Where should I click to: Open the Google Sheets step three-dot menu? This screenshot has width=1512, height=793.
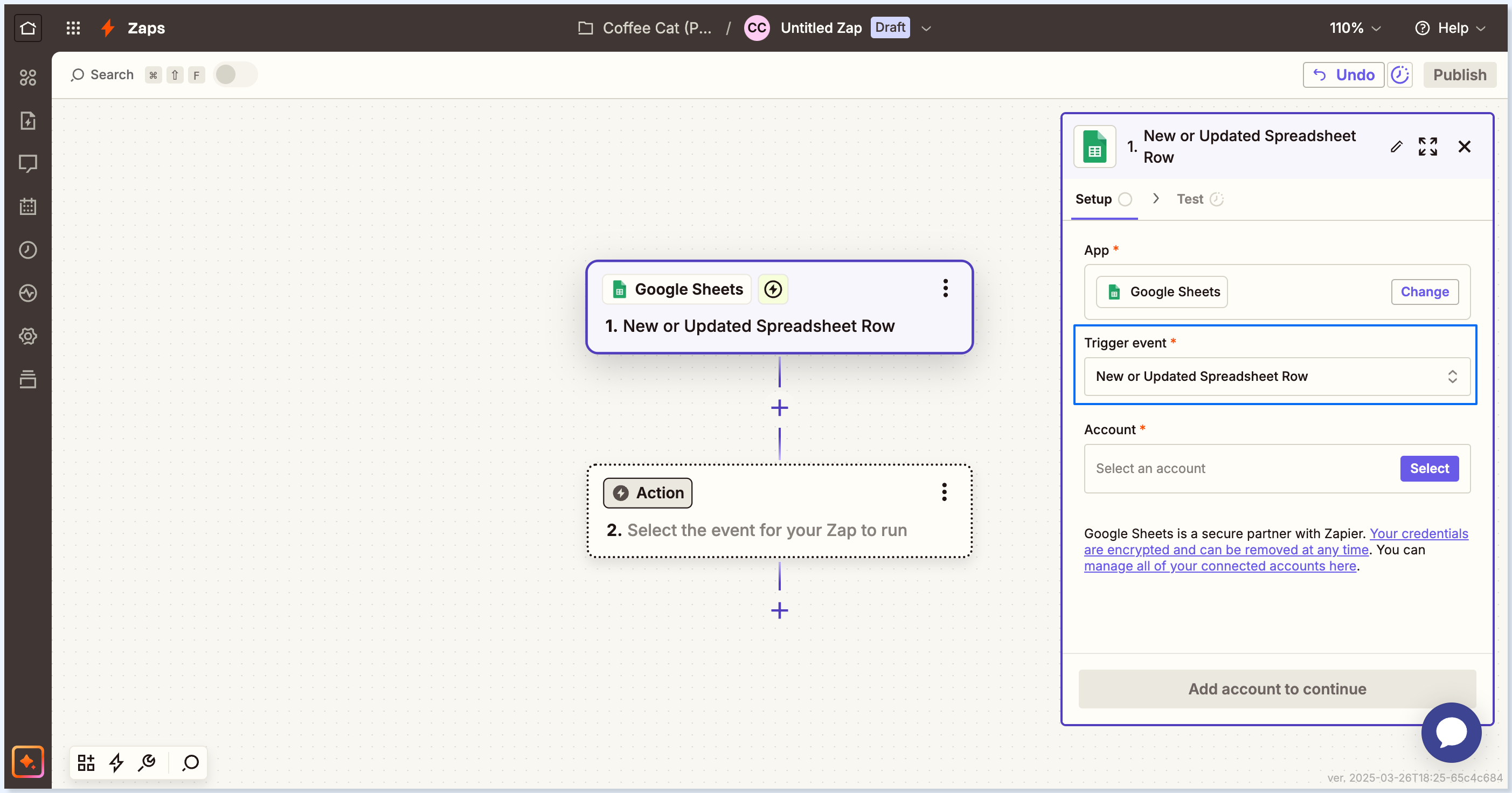[x=945, y=288]
